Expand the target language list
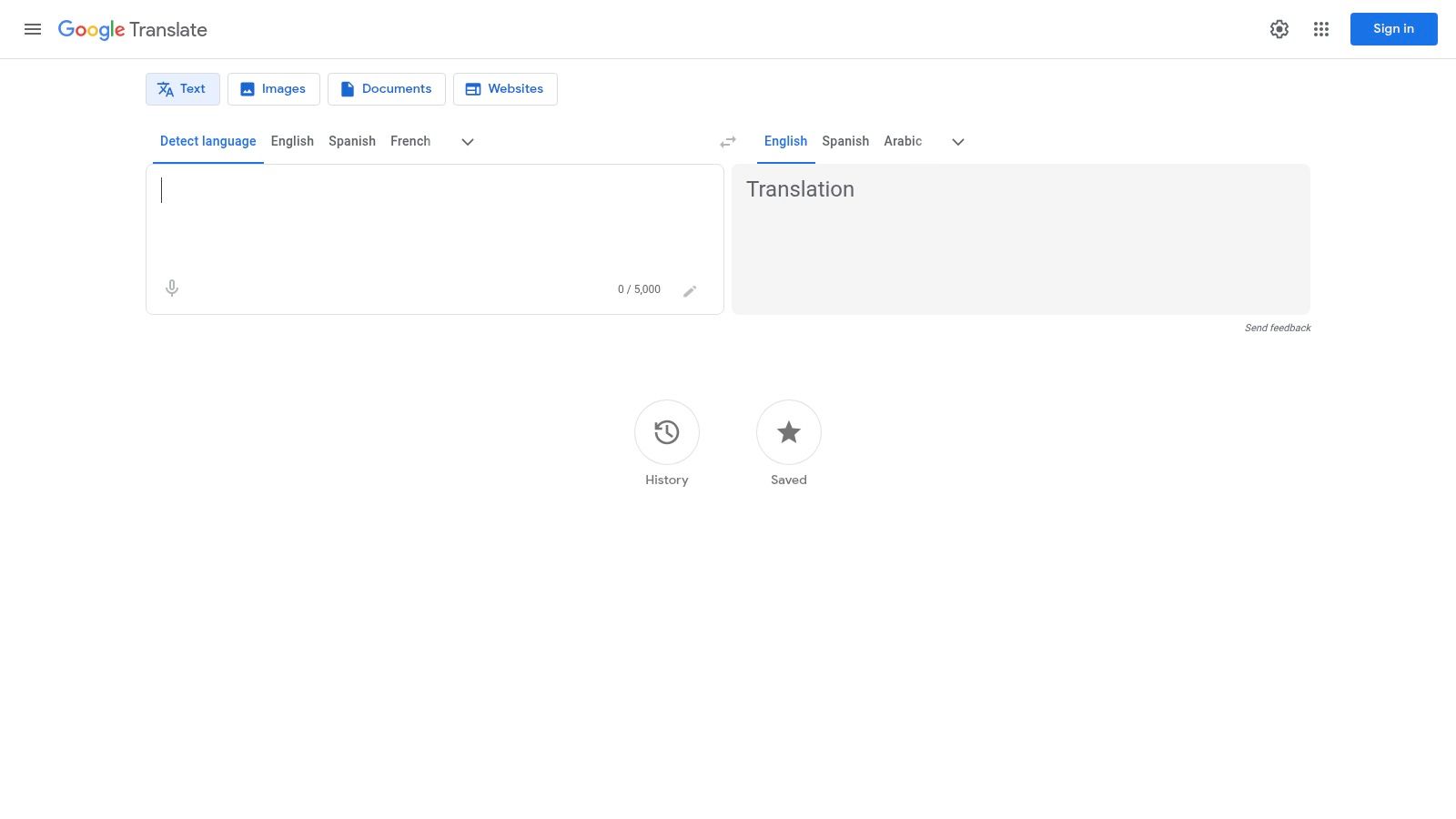Viewport: 1456px width, 819px height. 957,142
